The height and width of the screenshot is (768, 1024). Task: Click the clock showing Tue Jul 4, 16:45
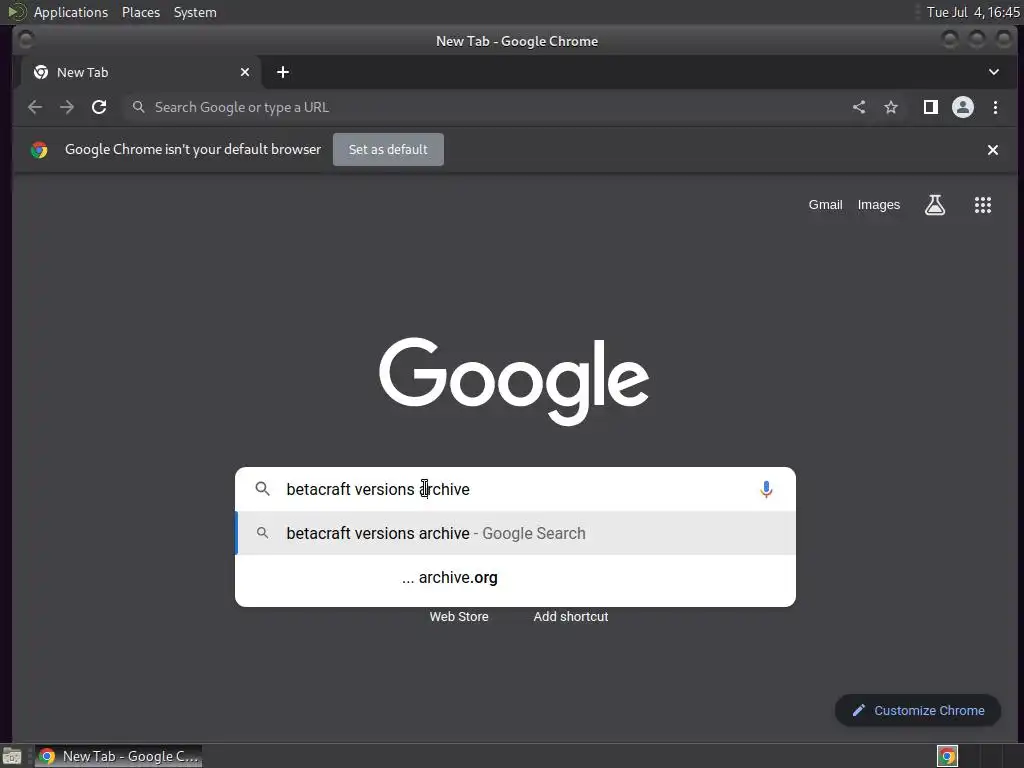972,12
